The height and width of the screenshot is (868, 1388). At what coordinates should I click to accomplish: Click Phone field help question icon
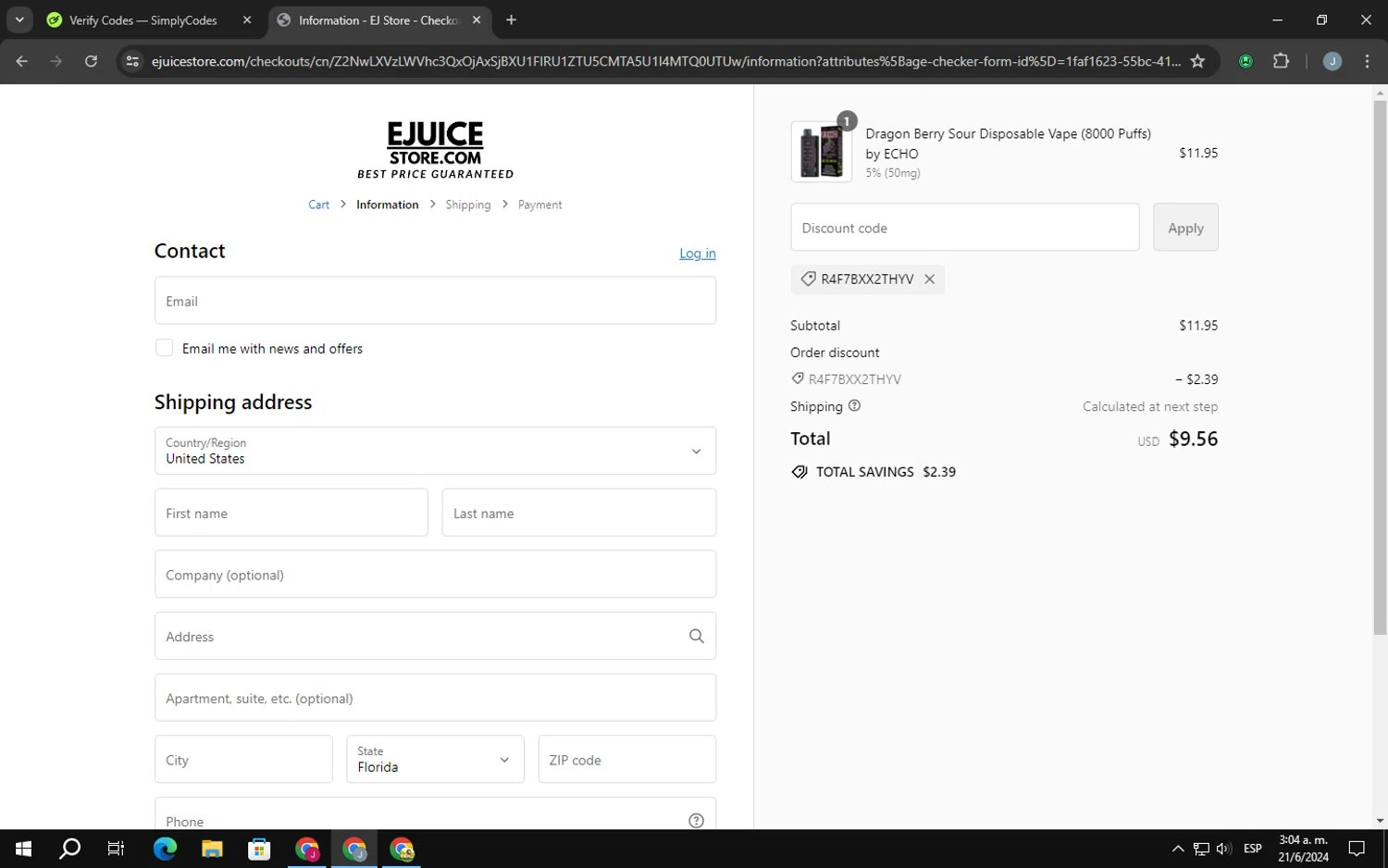(x=697, y=821)
